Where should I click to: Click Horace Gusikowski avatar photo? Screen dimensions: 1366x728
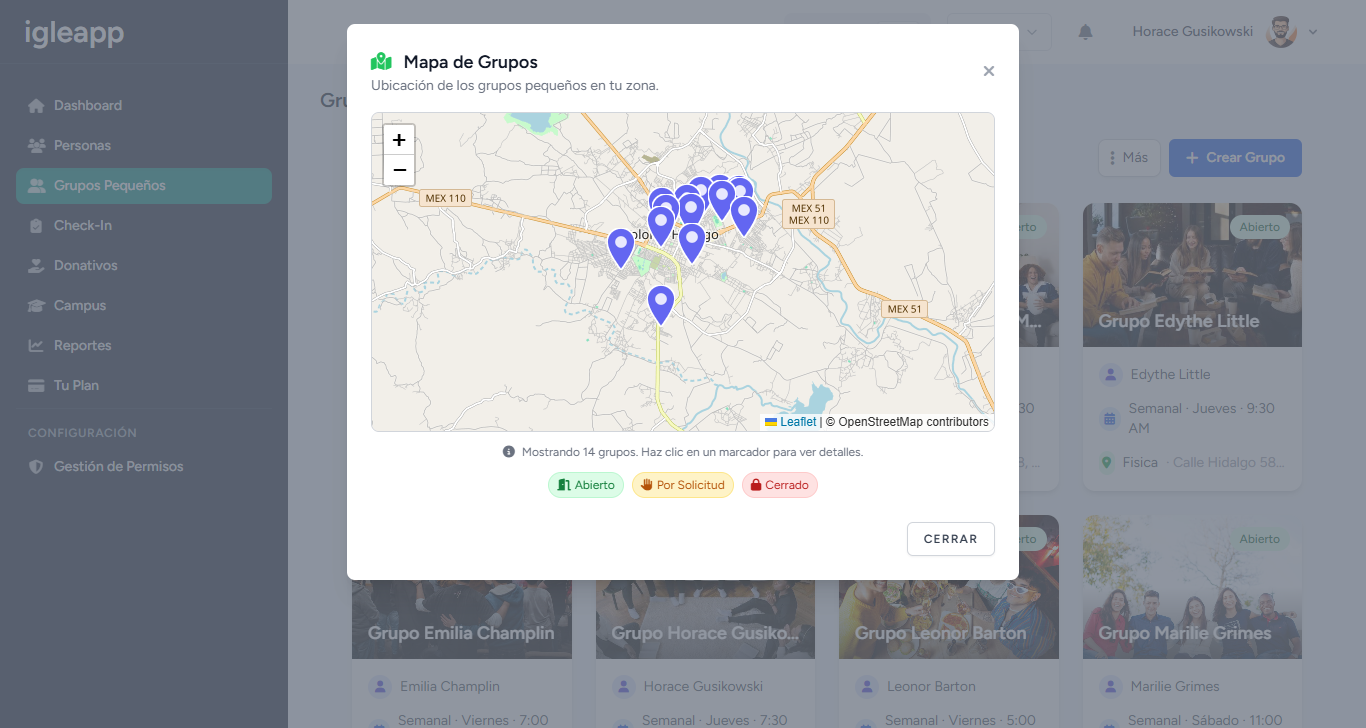[x=1281, y=32]
